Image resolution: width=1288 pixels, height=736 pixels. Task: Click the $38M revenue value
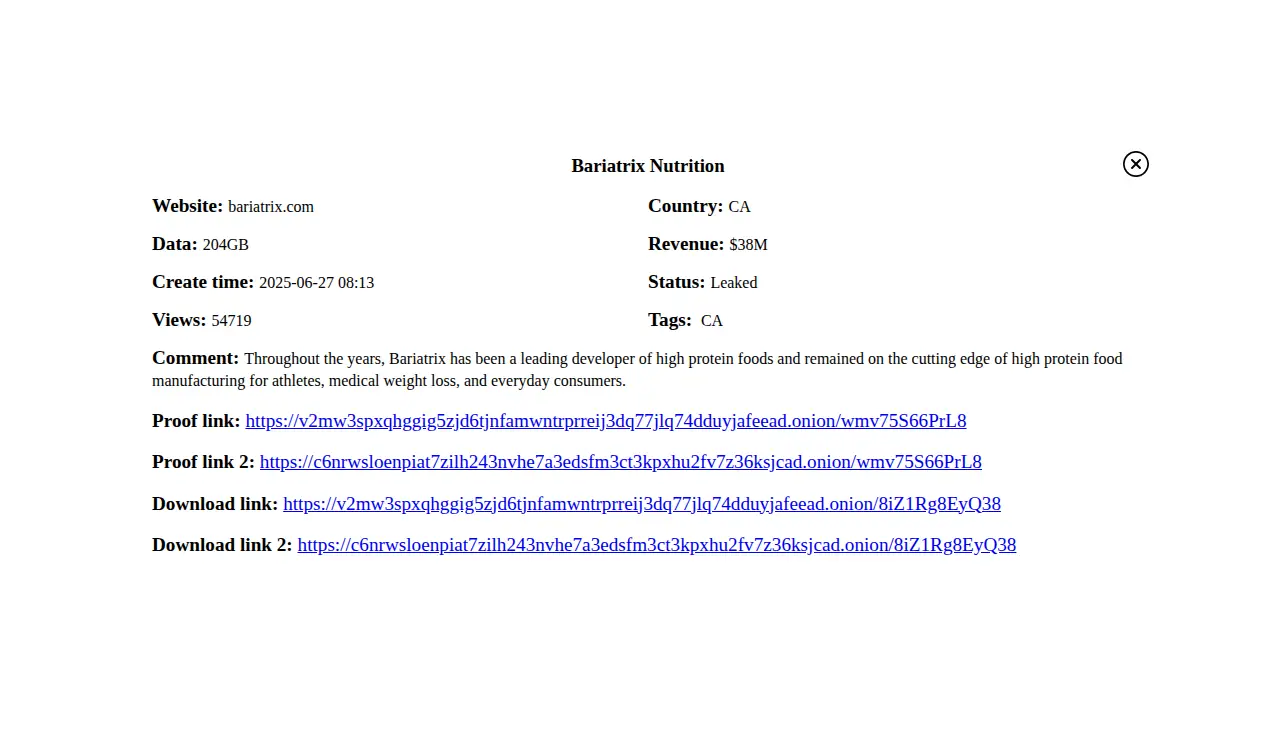tap(748, 245)
